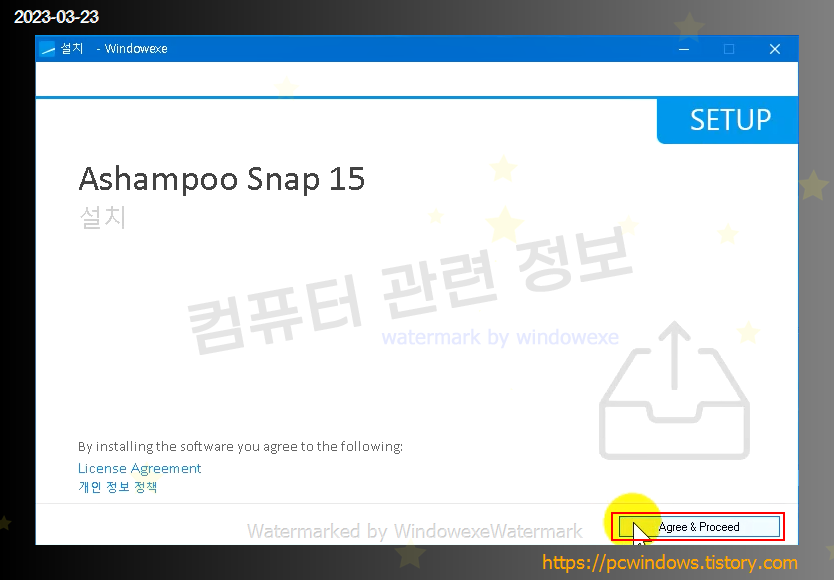Click the 'By installing the software' text line

tap(240, 446)
